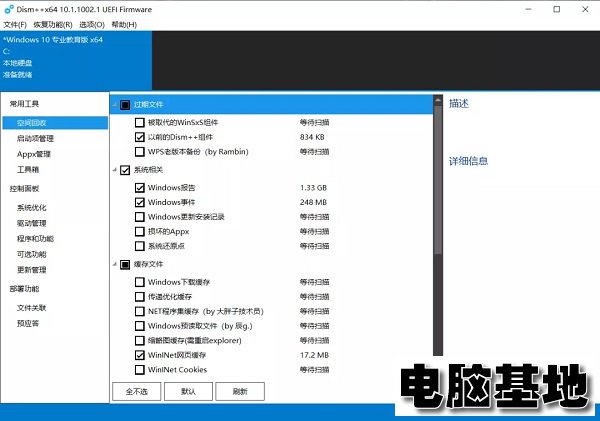Viewport: 600px width, 421px height.
Task: Toggle the 缓存文件 group checkbox
Action: (125, 264)
